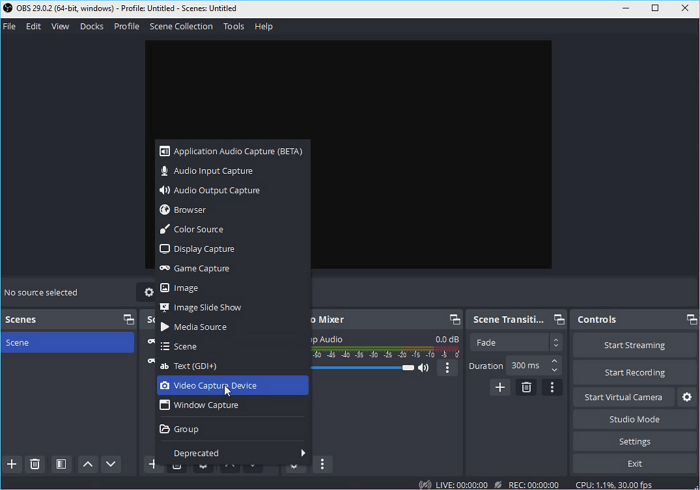Undock the Scenes panel
This screenshot has width=700, height=490.
pos(129,320)
